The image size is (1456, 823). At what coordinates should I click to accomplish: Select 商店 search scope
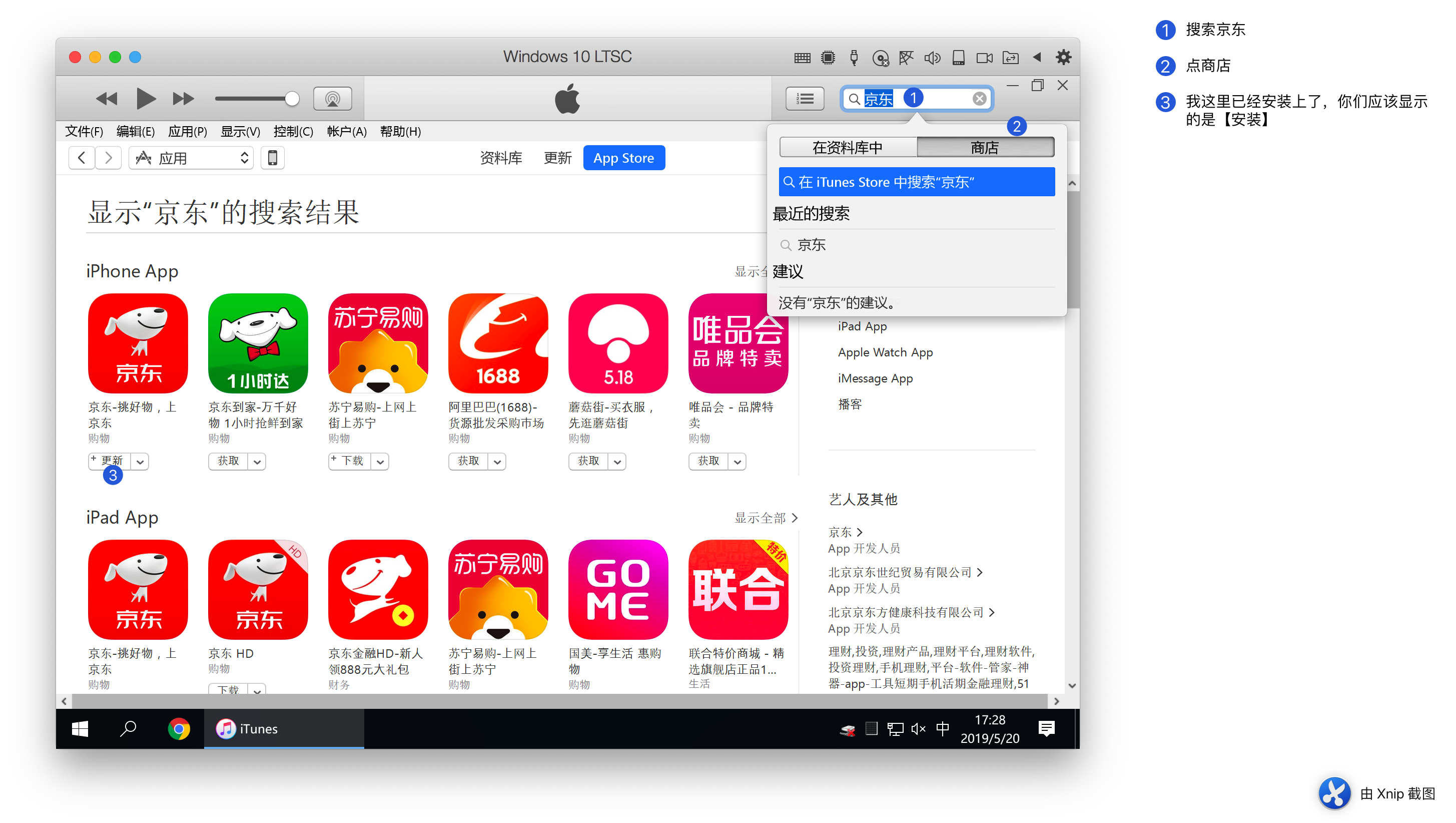point(985,148)
